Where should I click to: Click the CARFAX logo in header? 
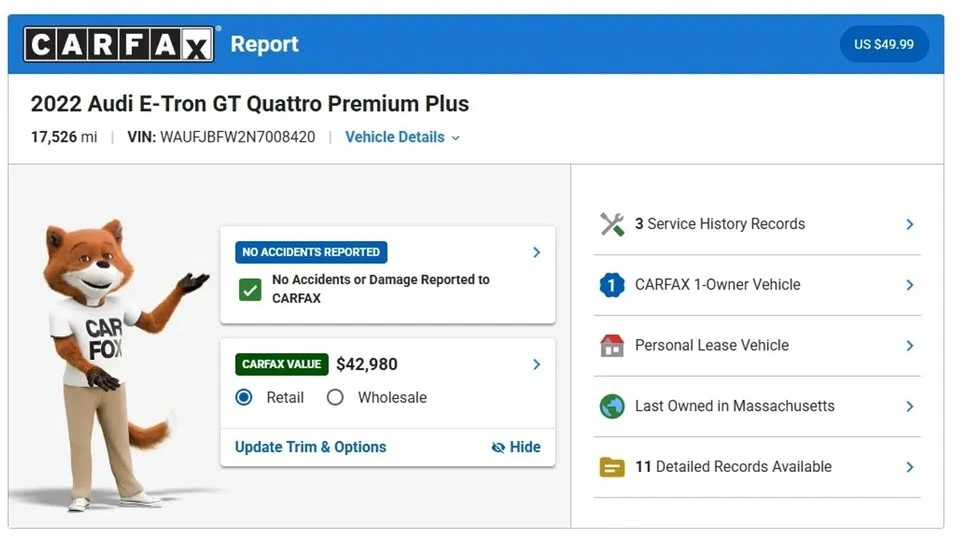point(119,44)
